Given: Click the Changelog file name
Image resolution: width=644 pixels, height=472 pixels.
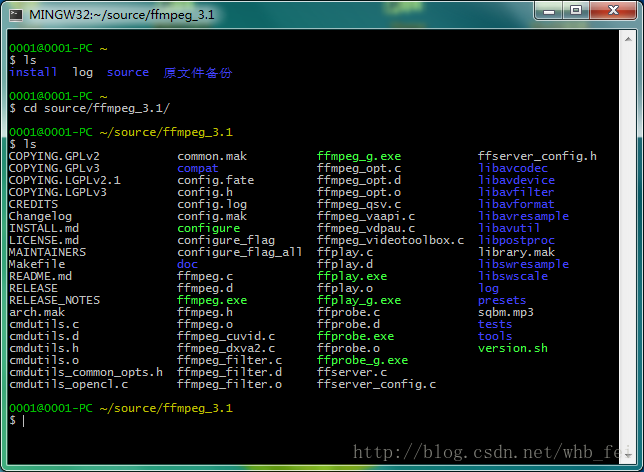Looking at the screenshot, I should [40, 216].
